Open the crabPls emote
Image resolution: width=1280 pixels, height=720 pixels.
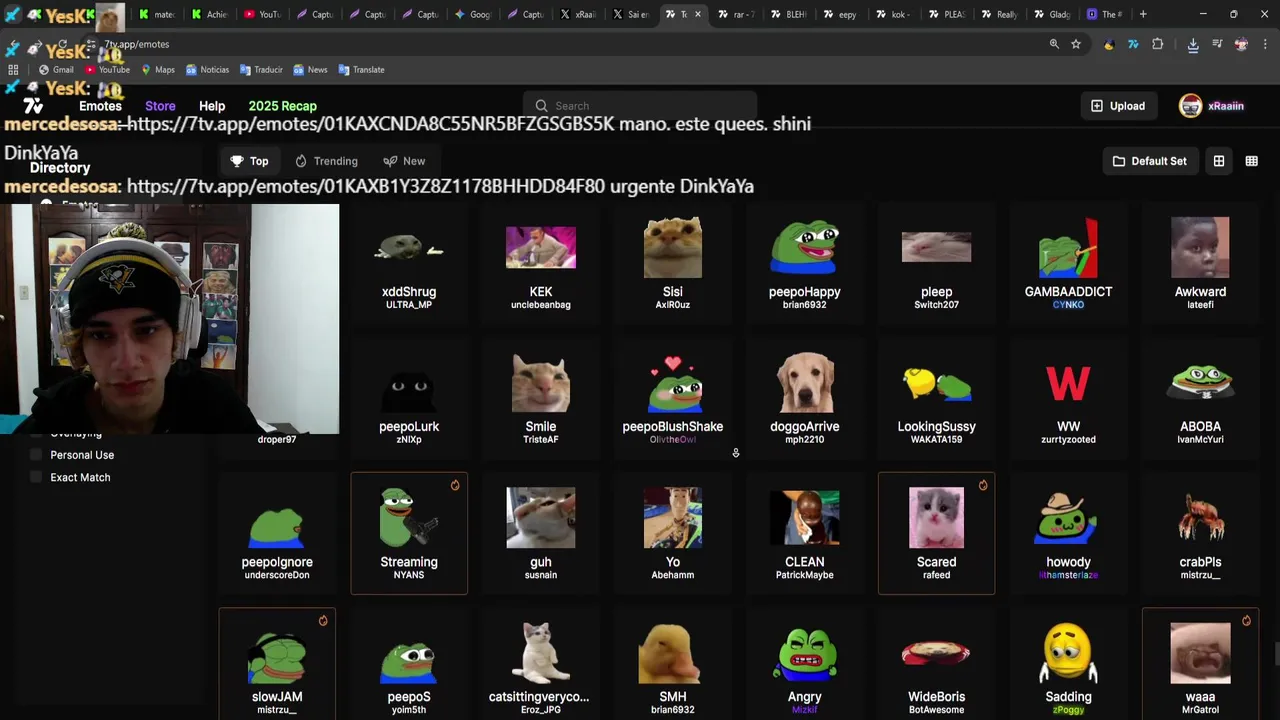pyautogui.click(x=1200, y=533)
